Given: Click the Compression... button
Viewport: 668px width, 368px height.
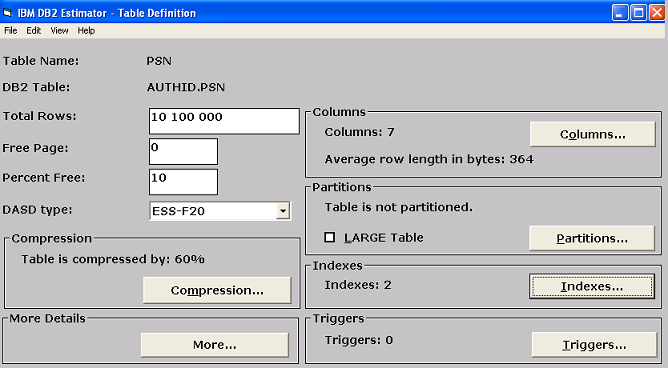Looking at the screenshot, I should pyautogui.click(x=217, y=290).
